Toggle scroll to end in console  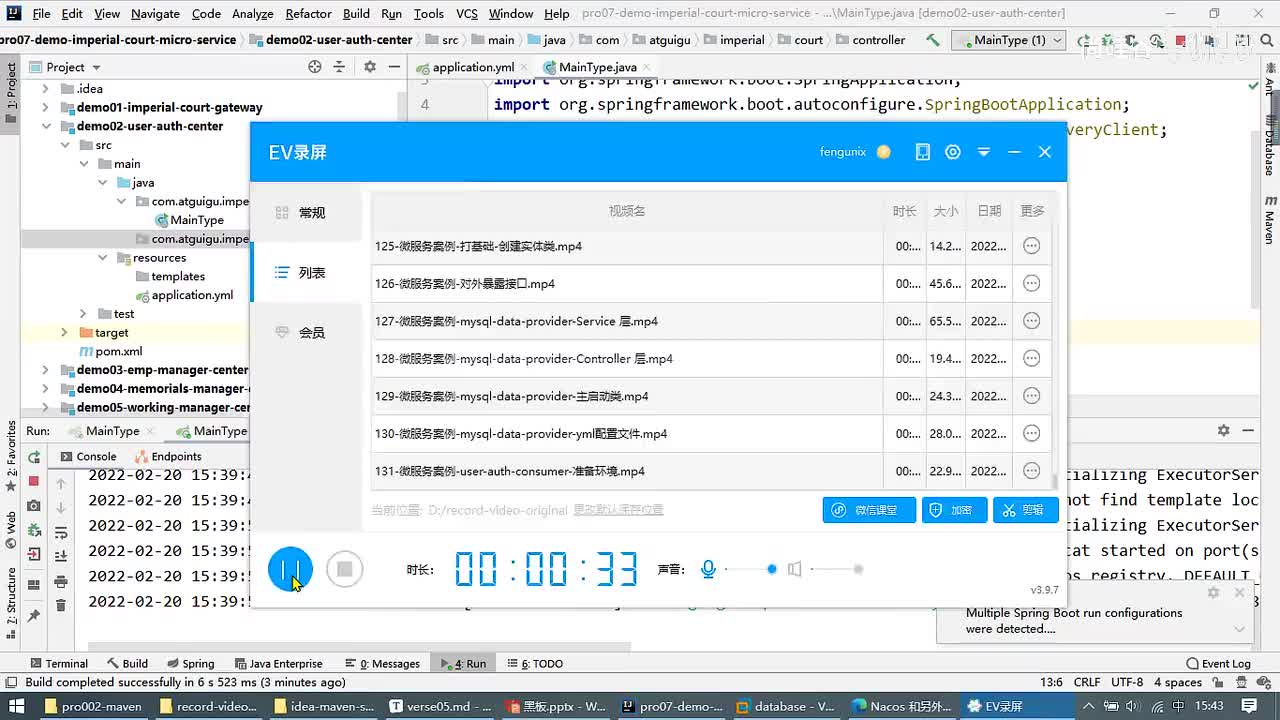point(61,557)
